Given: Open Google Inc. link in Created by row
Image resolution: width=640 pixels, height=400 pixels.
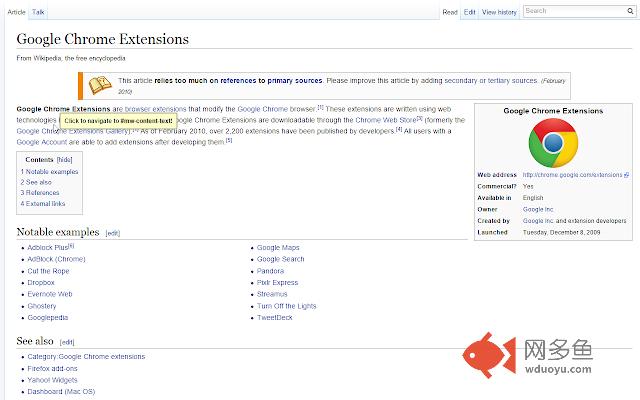Looking at the screenshot, I should (538, 221).
